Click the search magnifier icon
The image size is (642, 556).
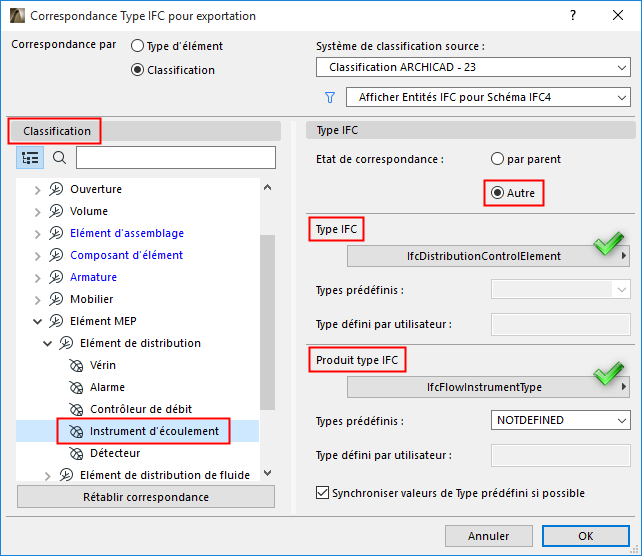59,158
